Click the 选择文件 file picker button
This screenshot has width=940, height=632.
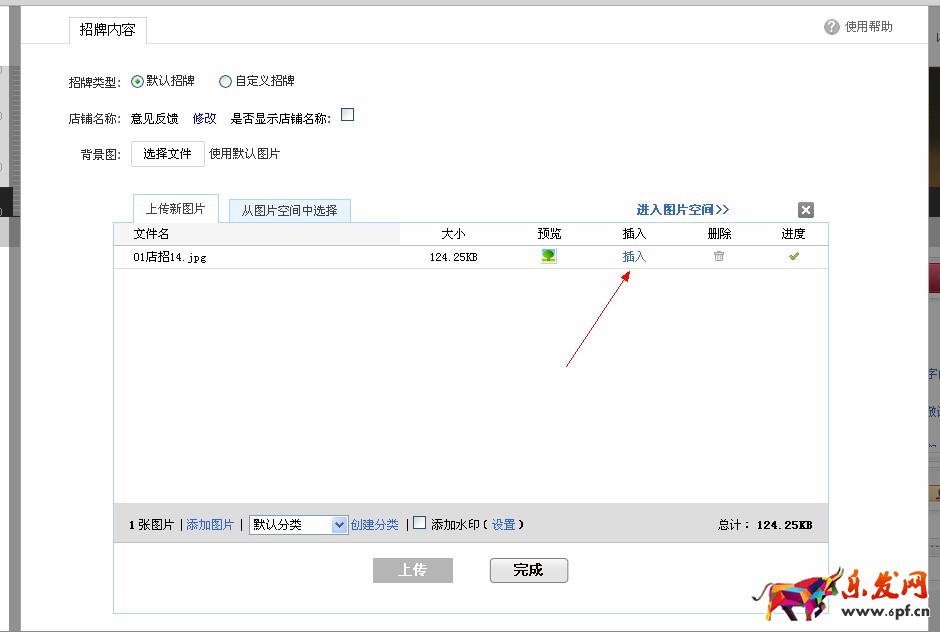pyautogui.click(x=167, y=153)
